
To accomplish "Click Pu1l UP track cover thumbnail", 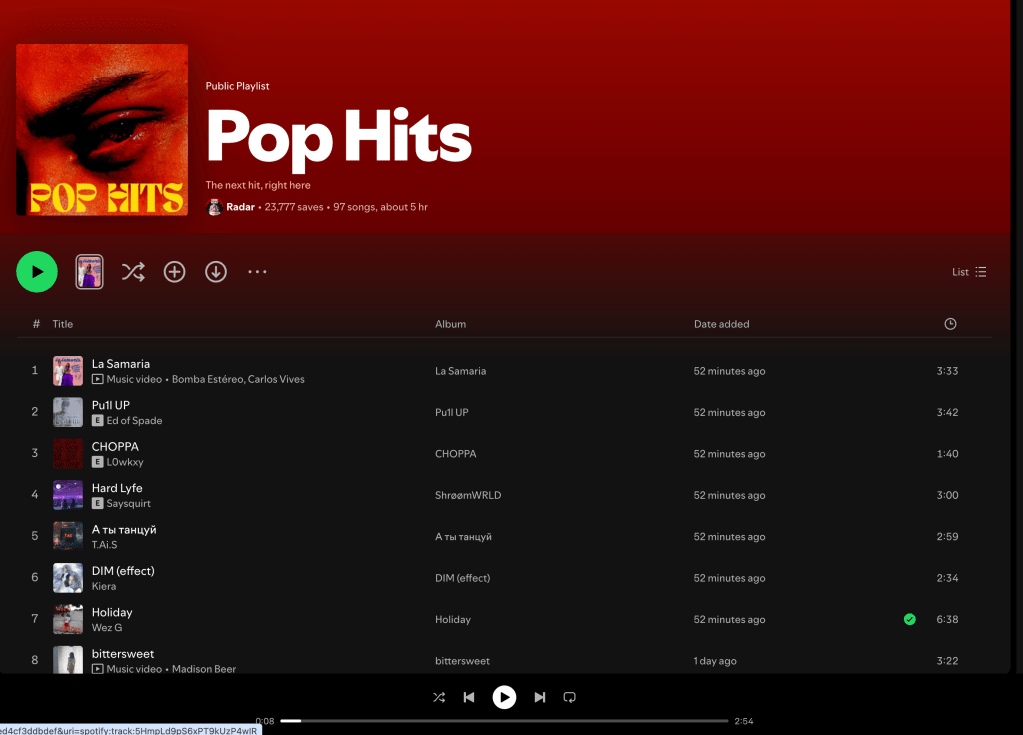I will [68, 412].
